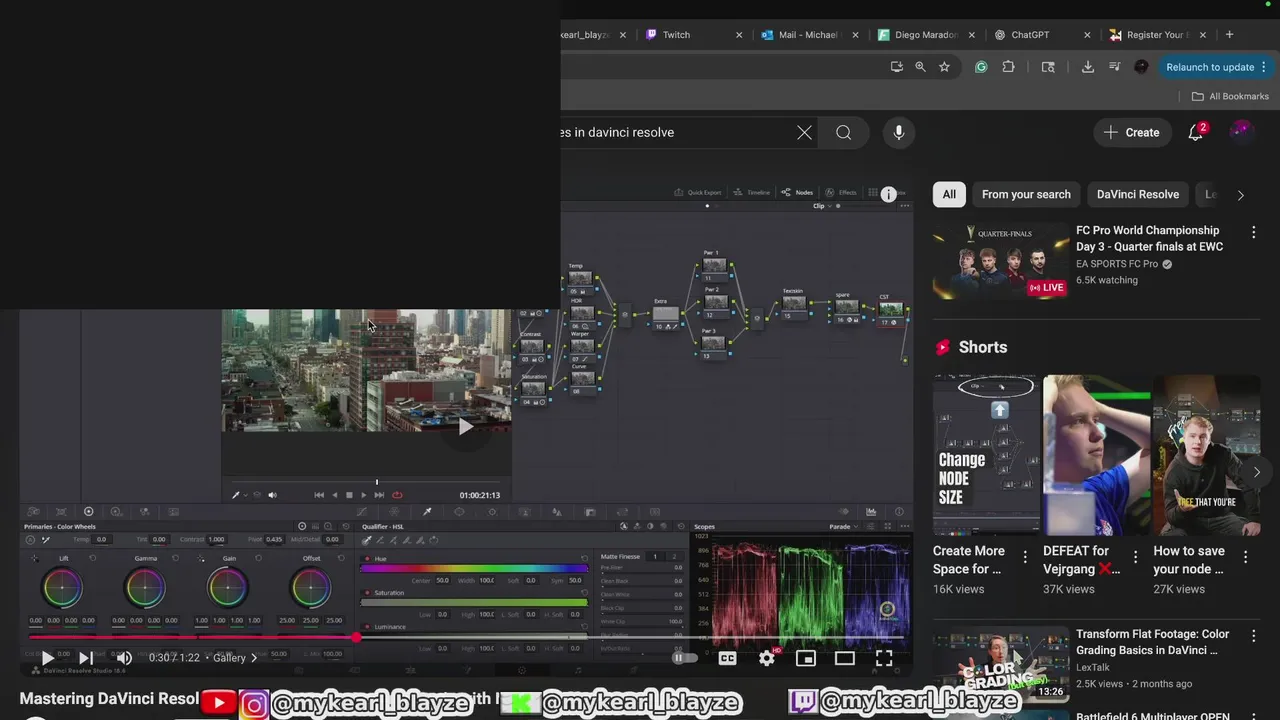Screen dimensions: 1280x720
Task: Click the Timeline button in Resolve toolbar
Action: coord(752,192)
